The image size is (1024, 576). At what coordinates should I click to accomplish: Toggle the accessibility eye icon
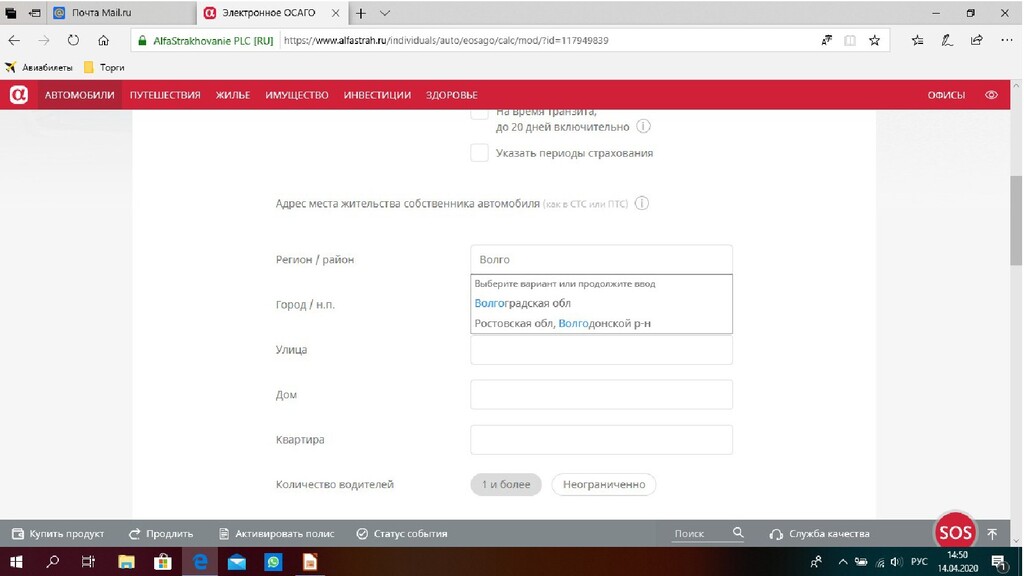click(991, 95)
